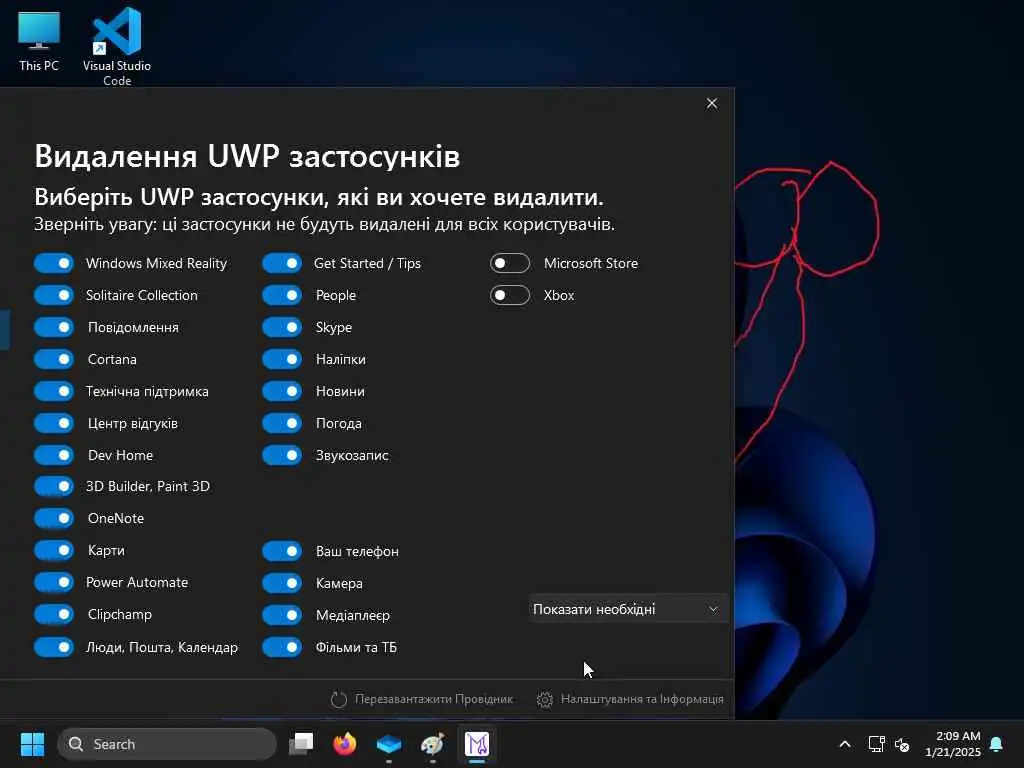
Task: Disable the Skype toggle
Action: pyautogui.click(x=282, y=327)
